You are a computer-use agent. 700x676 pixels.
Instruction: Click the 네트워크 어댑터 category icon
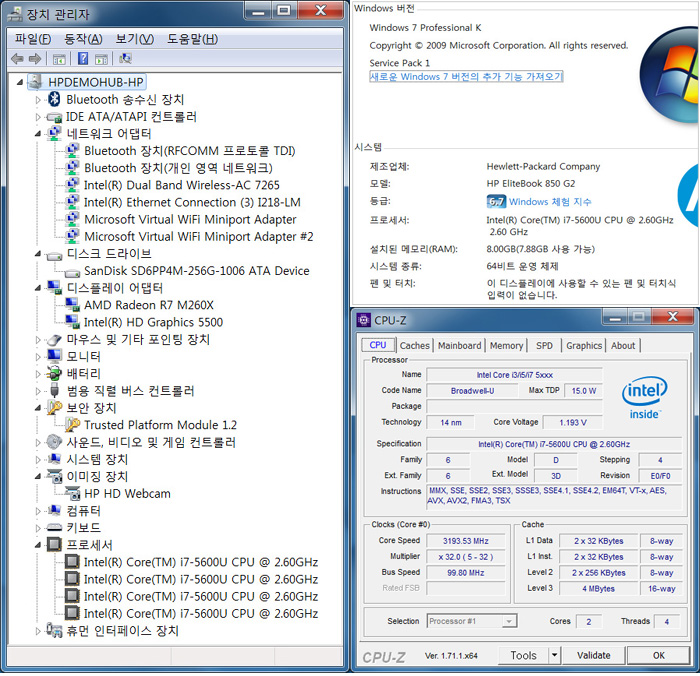click(54, 134)
